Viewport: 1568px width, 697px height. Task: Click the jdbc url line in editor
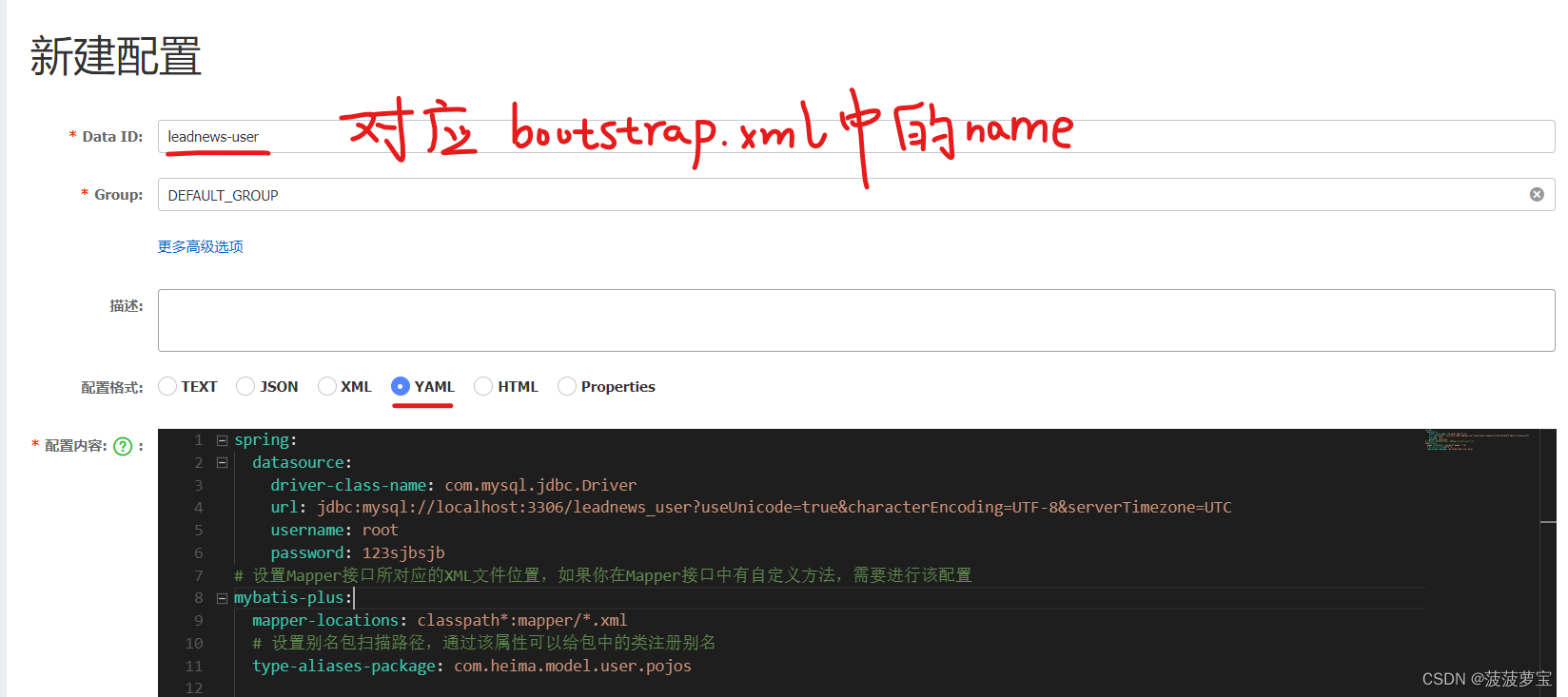tap(751, 508)
